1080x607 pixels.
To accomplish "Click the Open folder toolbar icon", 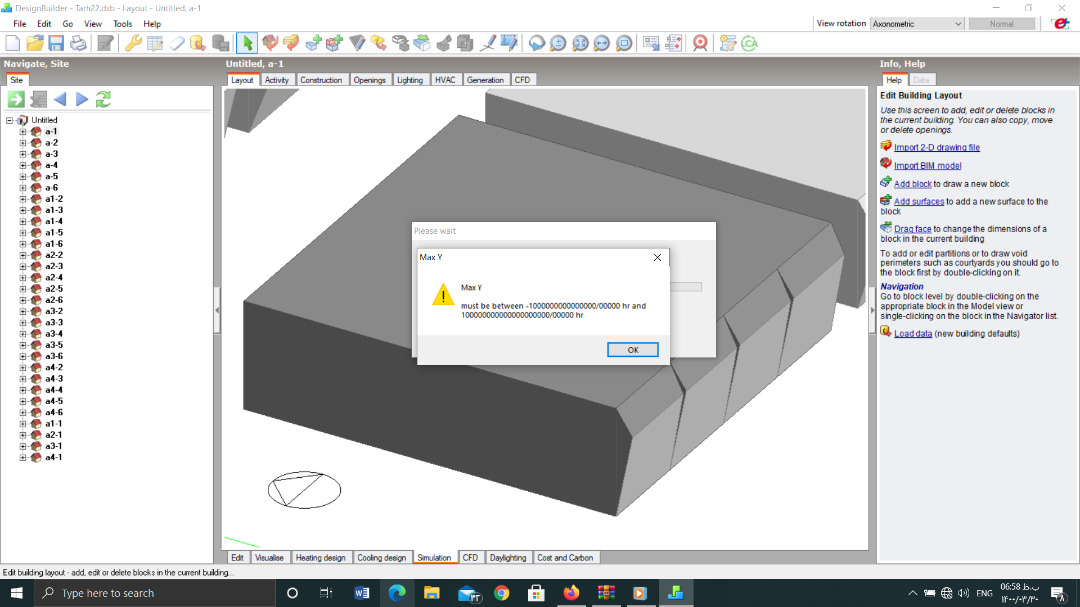I will (x=34, y=43).
